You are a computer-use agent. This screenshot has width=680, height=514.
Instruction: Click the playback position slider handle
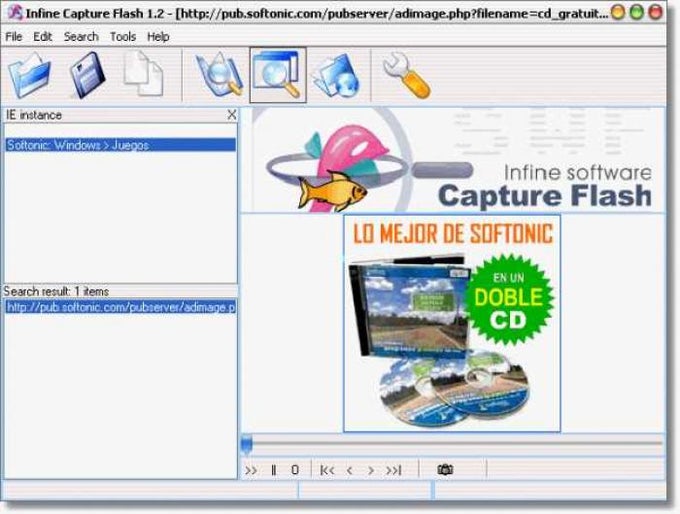pos(247,445)
